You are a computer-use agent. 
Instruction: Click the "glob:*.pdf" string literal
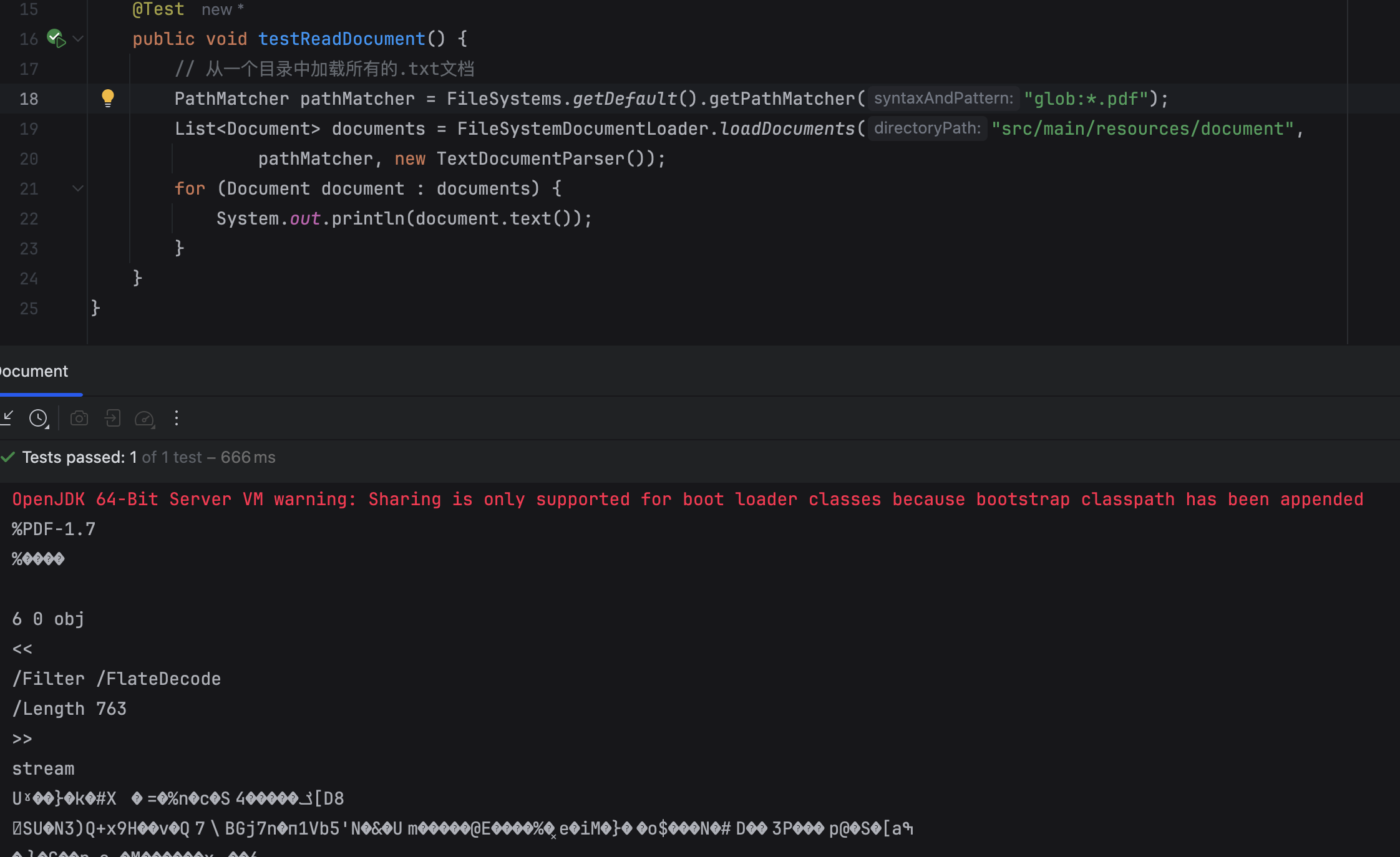pos(1086,99)
